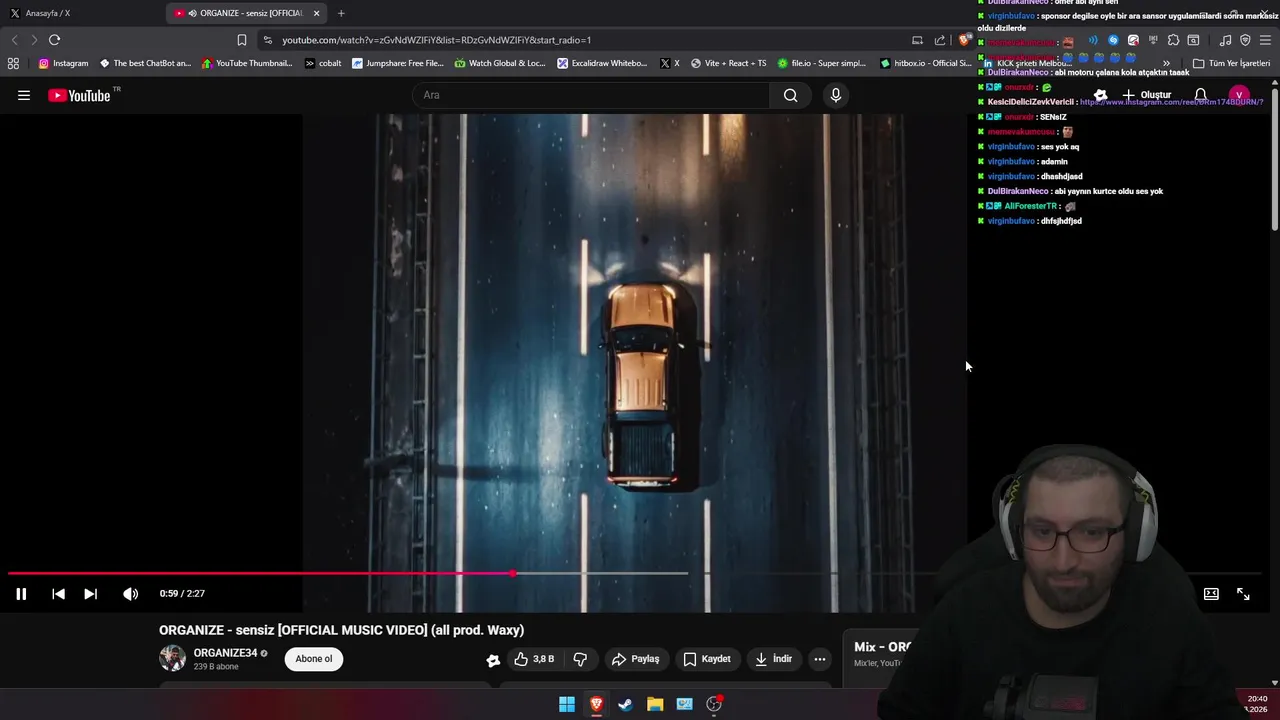Switch to the Anasayfa / X tab
This screenshot has height=720, width=1280.
(x=80, y=13)
